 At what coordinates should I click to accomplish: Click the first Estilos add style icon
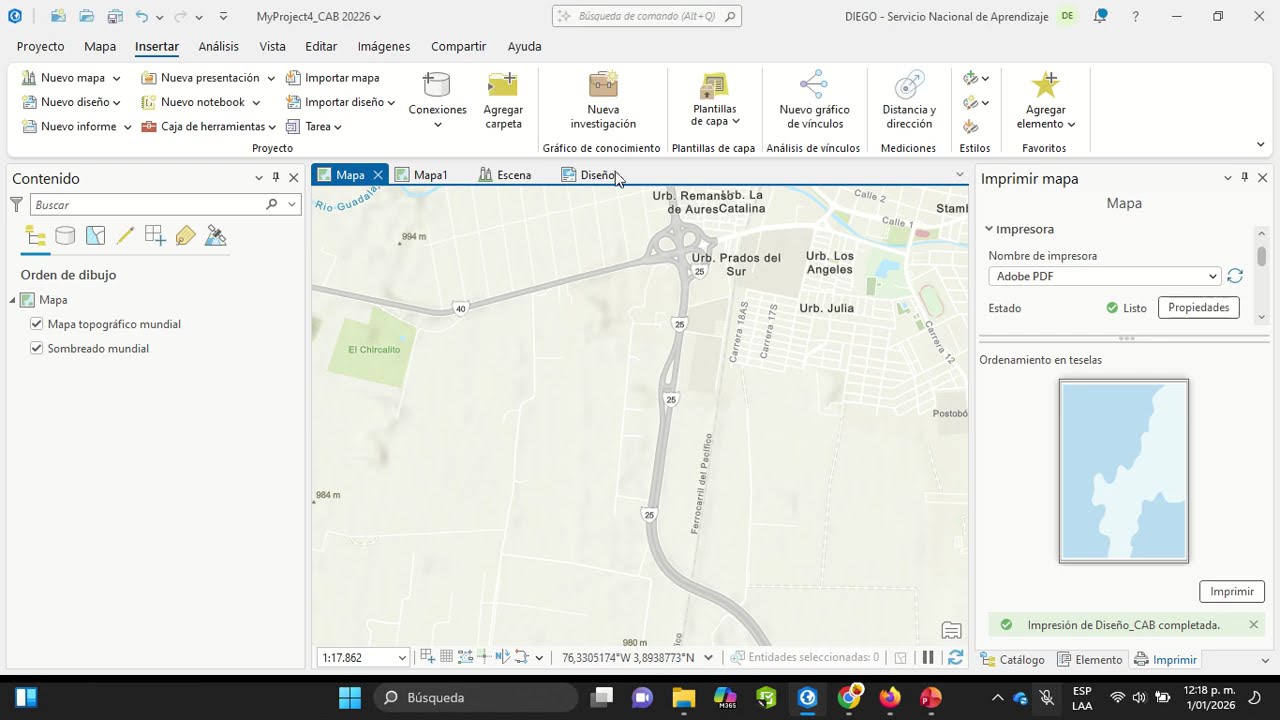click(x=970, y=78)
